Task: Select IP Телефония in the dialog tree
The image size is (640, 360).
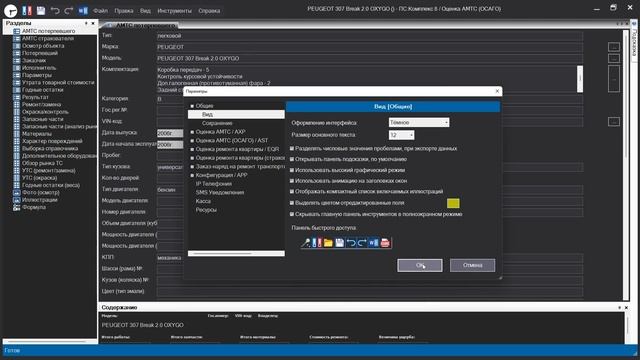Action: tap(214, 184)
